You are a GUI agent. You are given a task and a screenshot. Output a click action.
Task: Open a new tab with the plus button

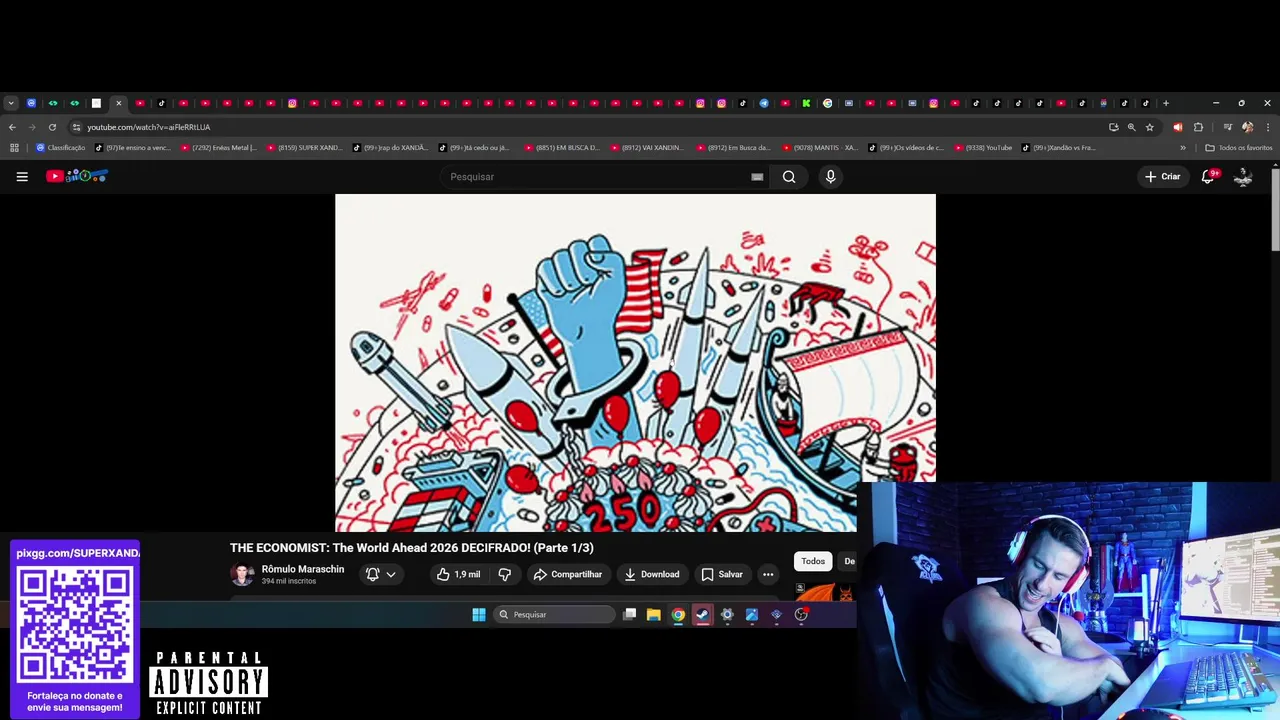point(1166,103)
